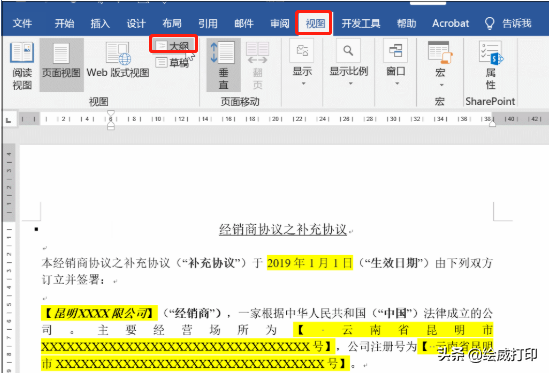
Task: Open the 引用 ribbon tab
Action: pyautogui.click(x=208, y=23)
